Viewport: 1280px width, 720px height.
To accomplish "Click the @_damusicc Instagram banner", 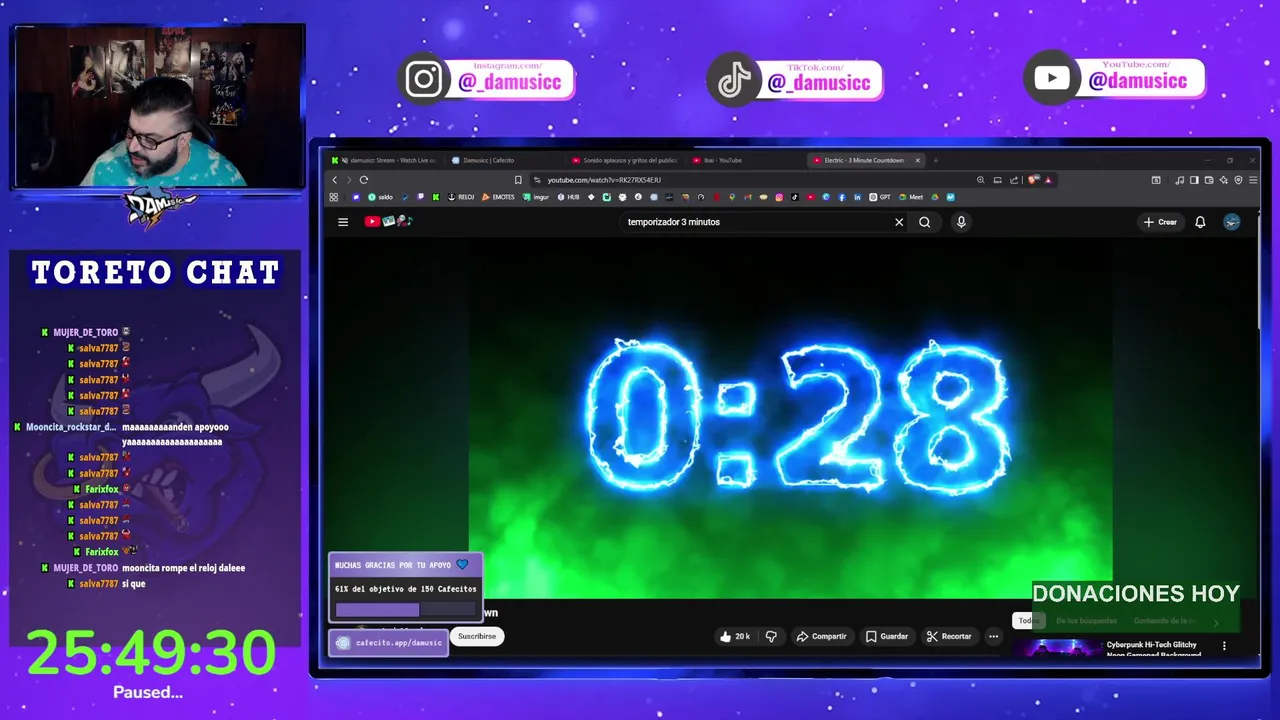I will [x=488, y=80].
